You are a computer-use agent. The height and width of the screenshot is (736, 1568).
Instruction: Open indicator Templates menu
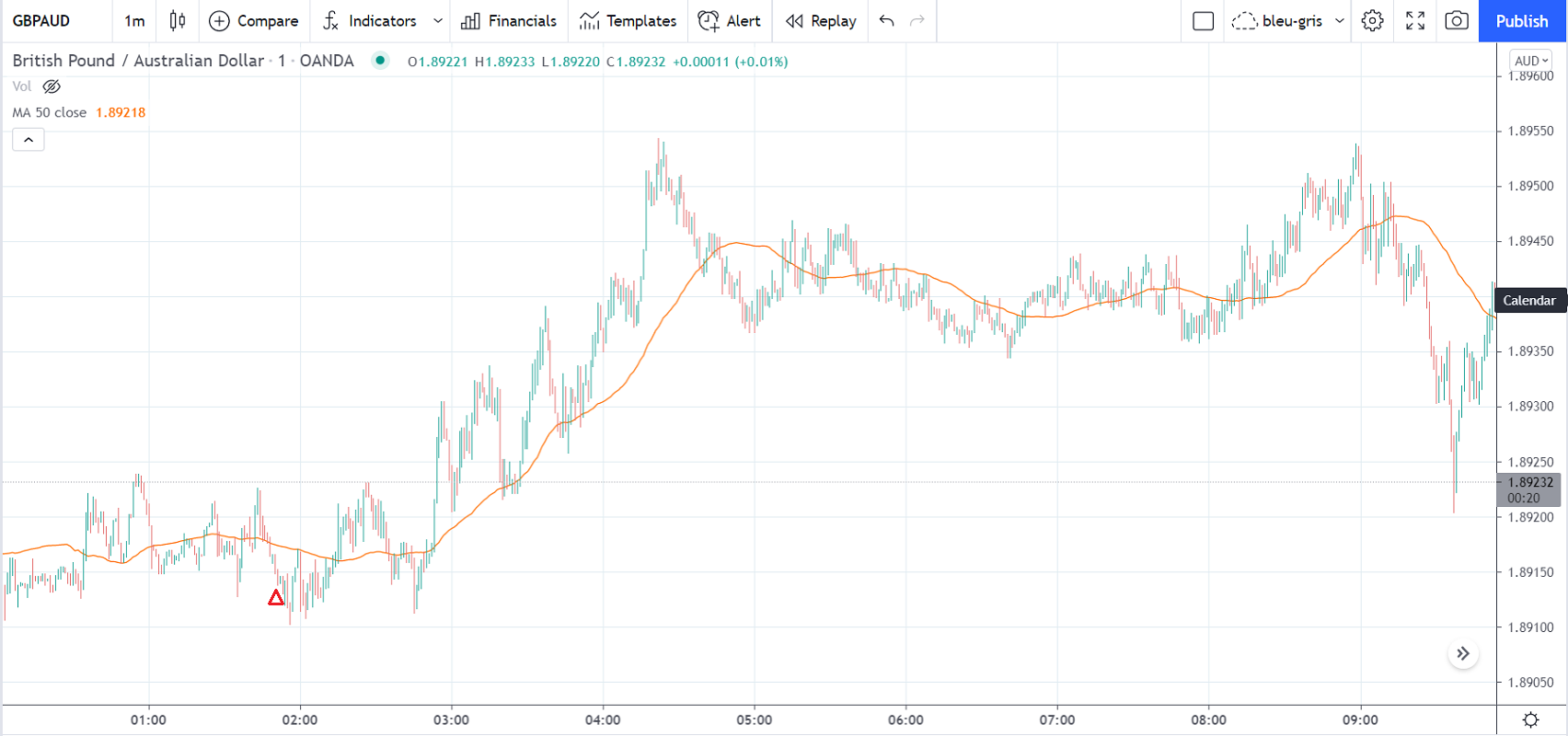pos(628,21)
